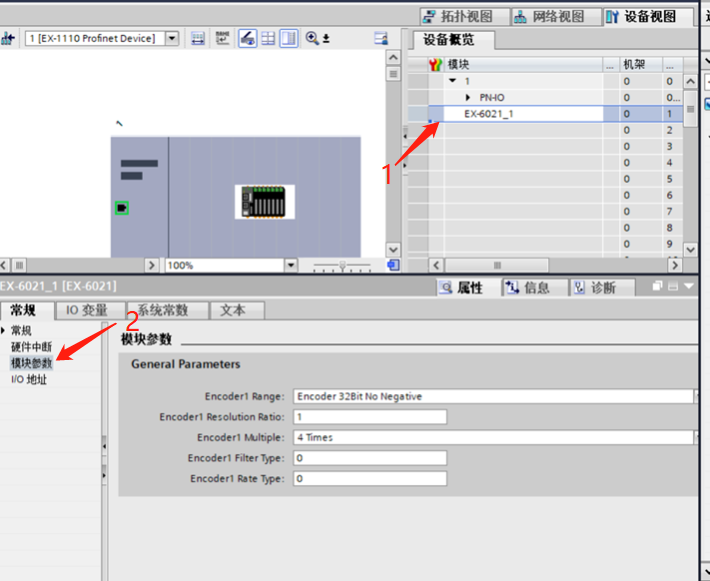This screenshot has width=710, height=581.
Task: Click the inspector window layout icon
Action: (x=673, y=286)
